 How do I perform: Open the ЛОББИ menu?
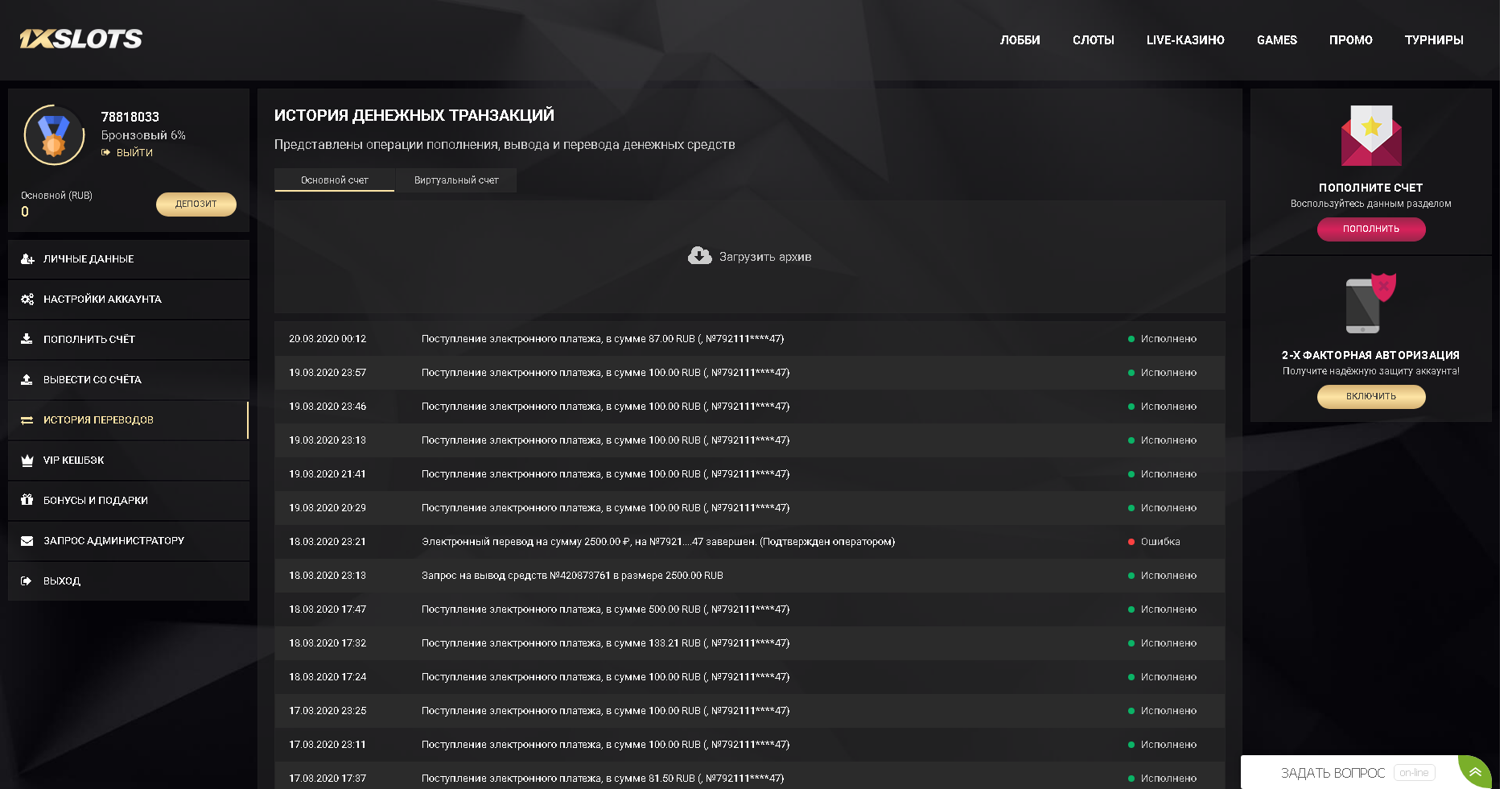coord(1020,39)
